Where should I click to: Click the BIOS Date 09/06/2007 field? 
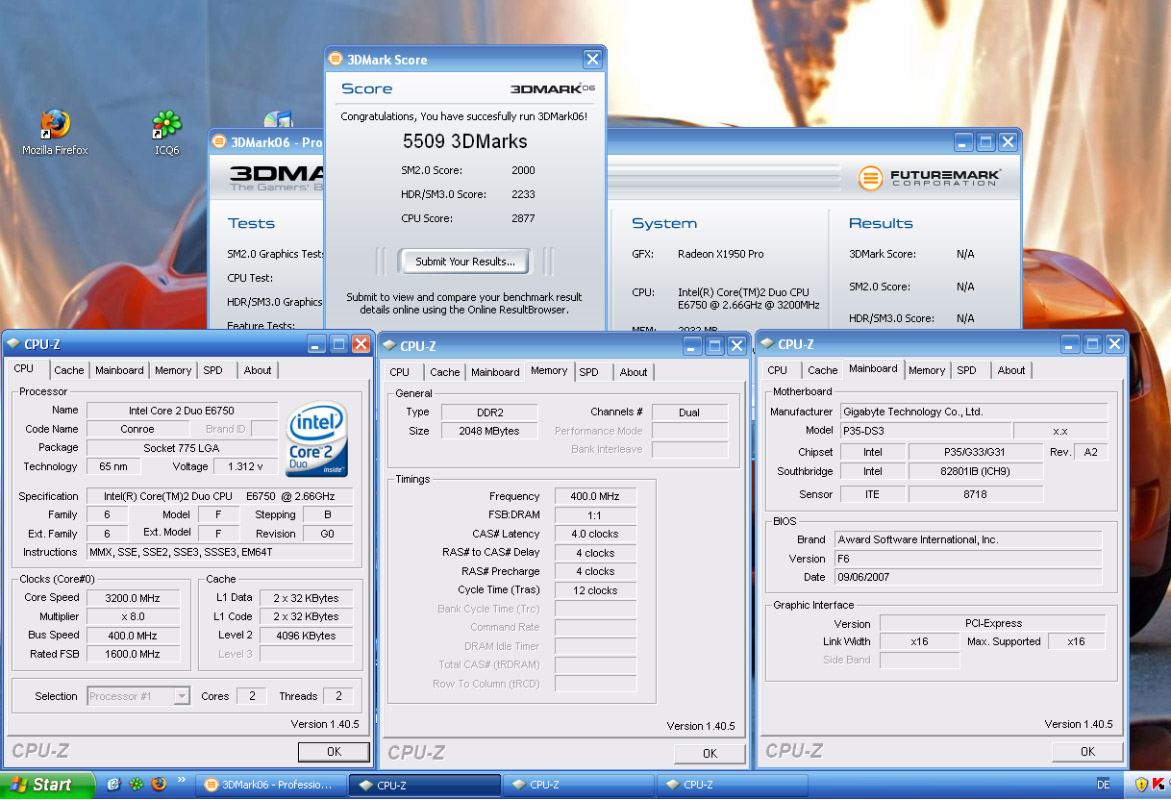coord(968,577)
